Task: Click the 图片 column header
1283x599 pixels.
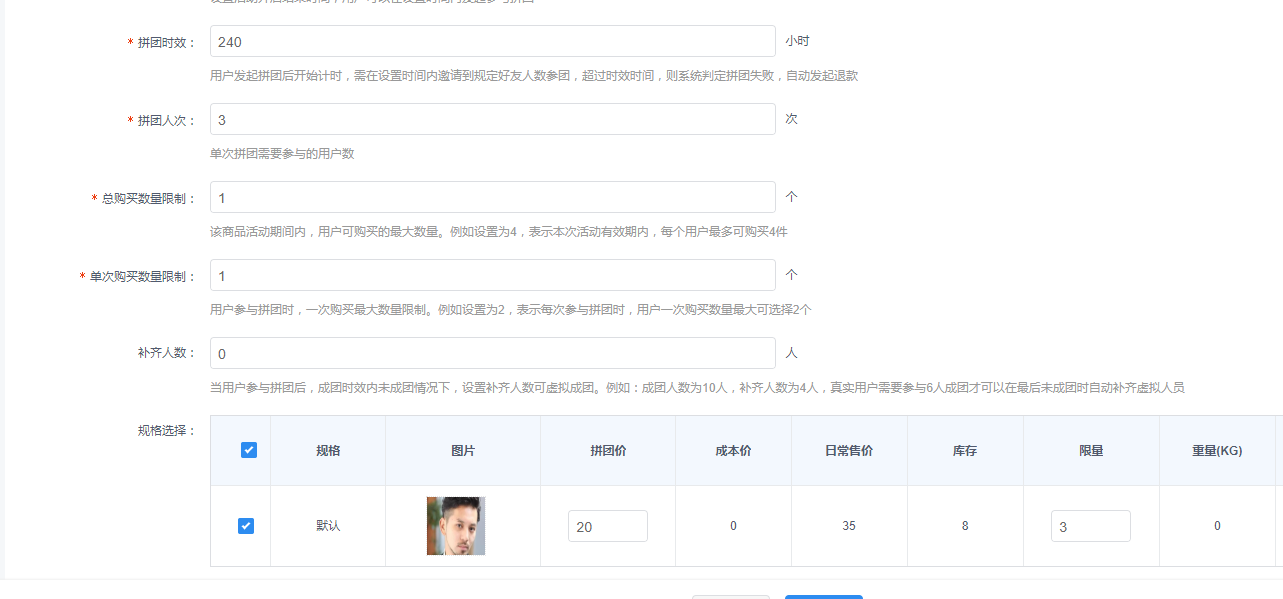Action: click(463, 451)
